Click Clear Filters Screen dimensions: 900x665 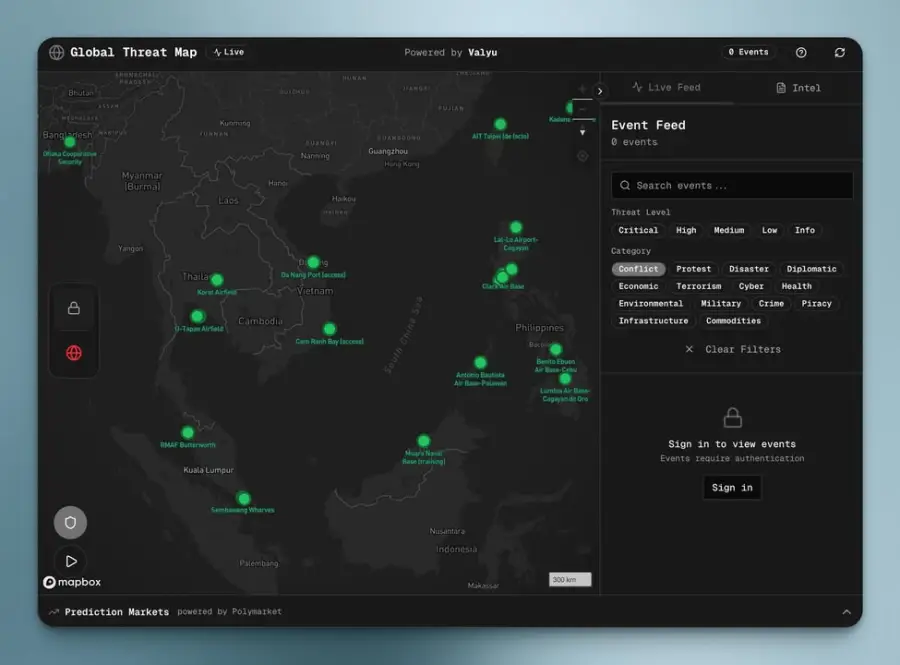[733, 349]
